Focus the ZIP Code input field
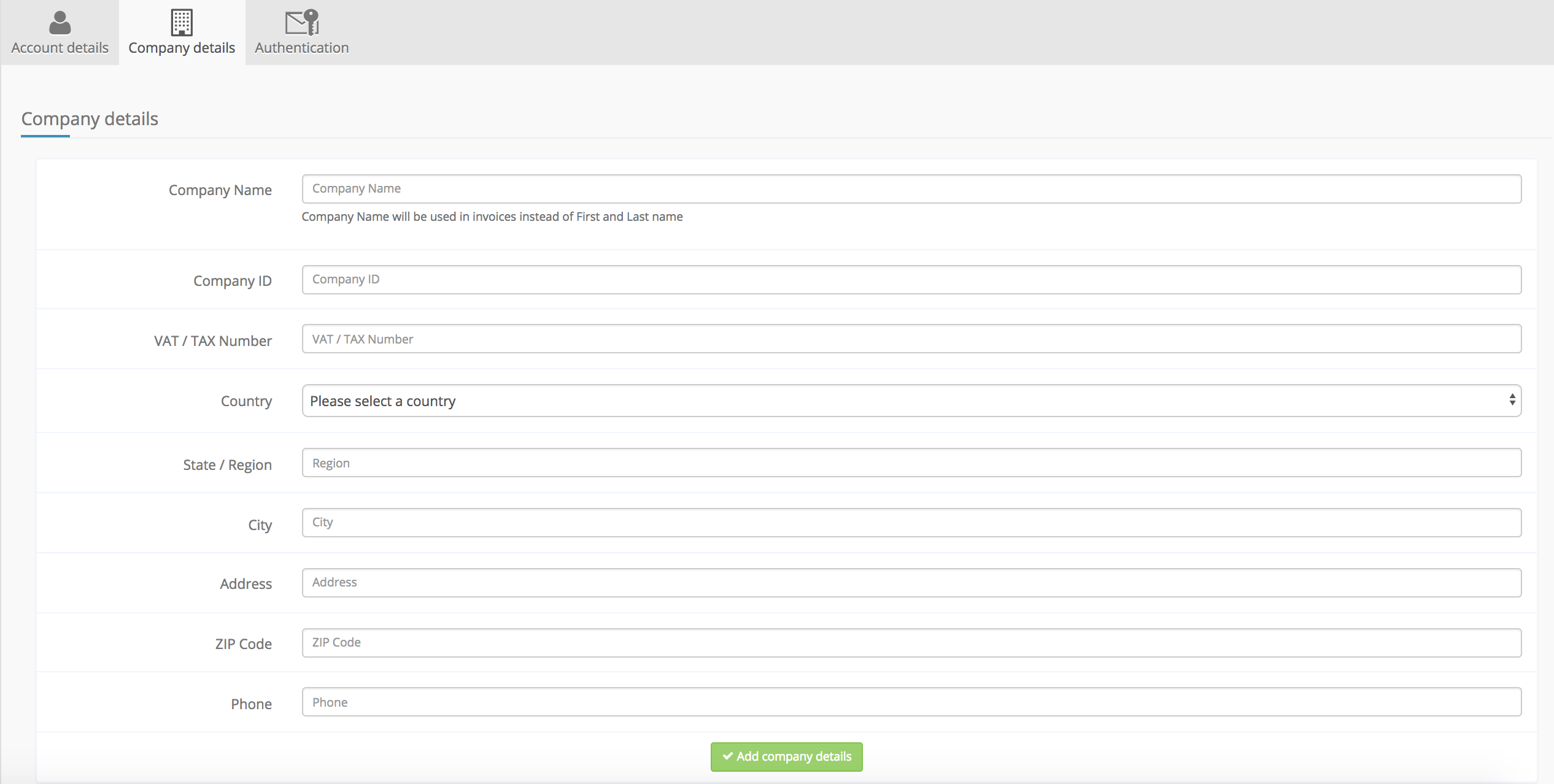1554x784 pixels. click(911, 643)
